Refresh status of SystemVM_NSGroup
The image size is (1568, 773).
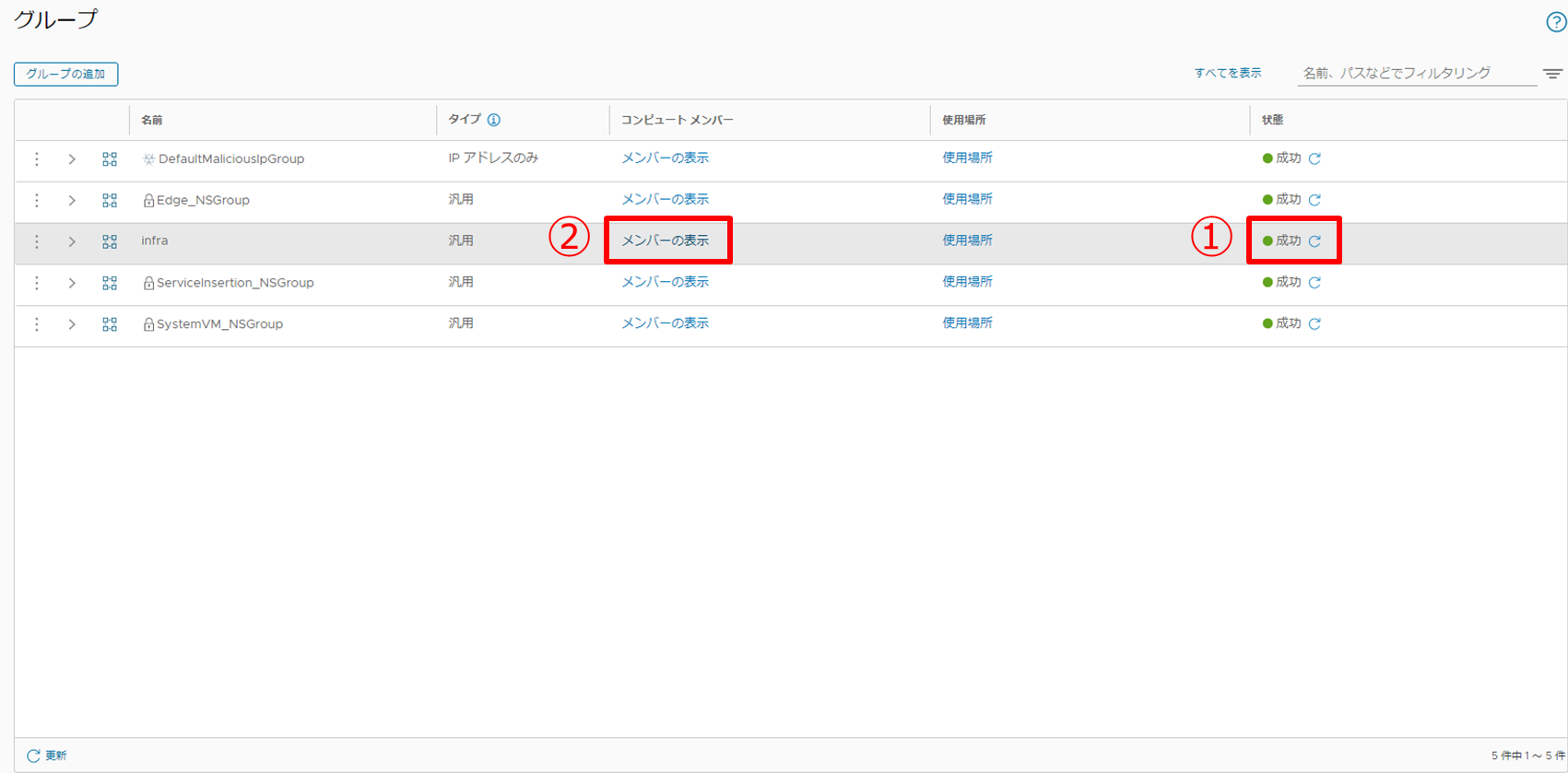pos(1315,324)
